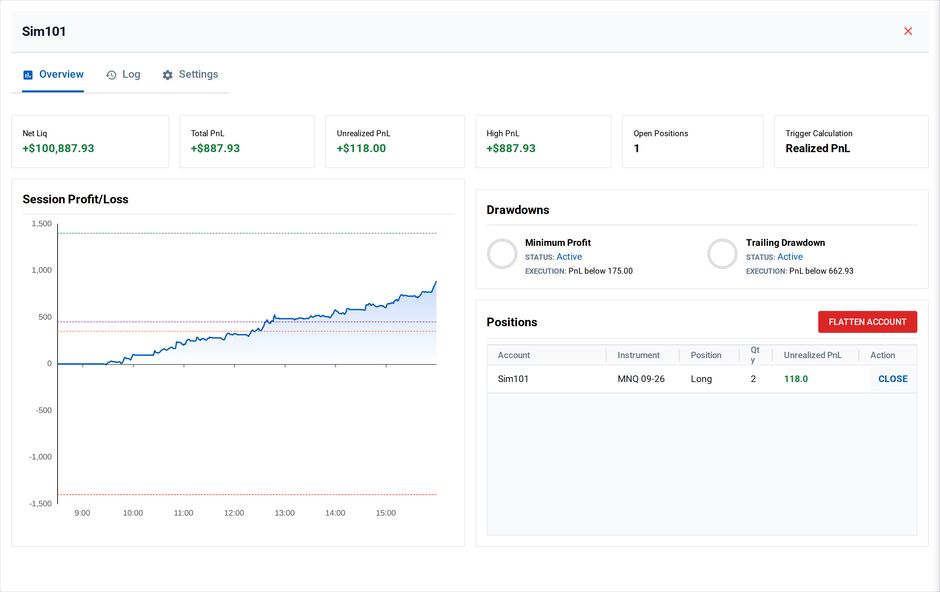Close the Sim101 dialog with the red X
This screenshot has height=592, width=940.
click(908, 31)
